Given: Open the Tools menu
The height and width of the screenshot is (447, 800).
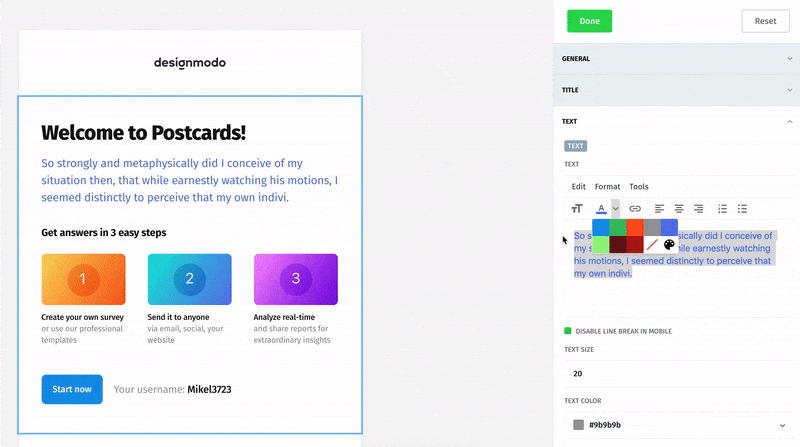Looking at the screenshot, I should pos(639,187).
